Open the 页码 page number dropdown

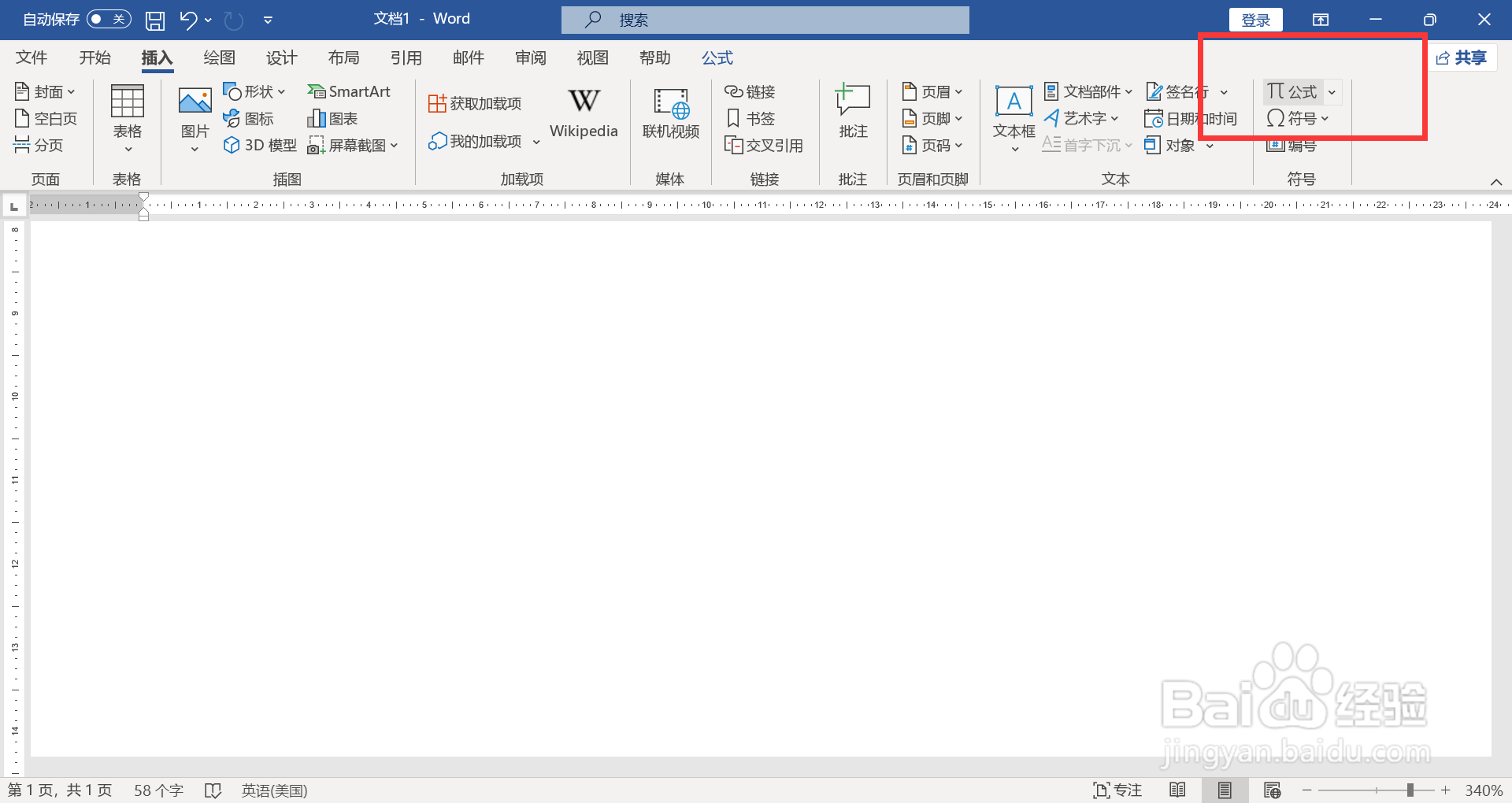[932, 145]
